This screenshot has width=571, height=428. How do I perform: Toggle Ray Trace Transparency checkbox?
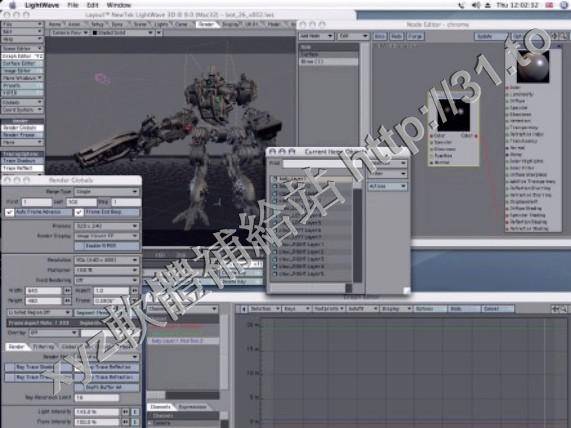[x=38, y=377]
